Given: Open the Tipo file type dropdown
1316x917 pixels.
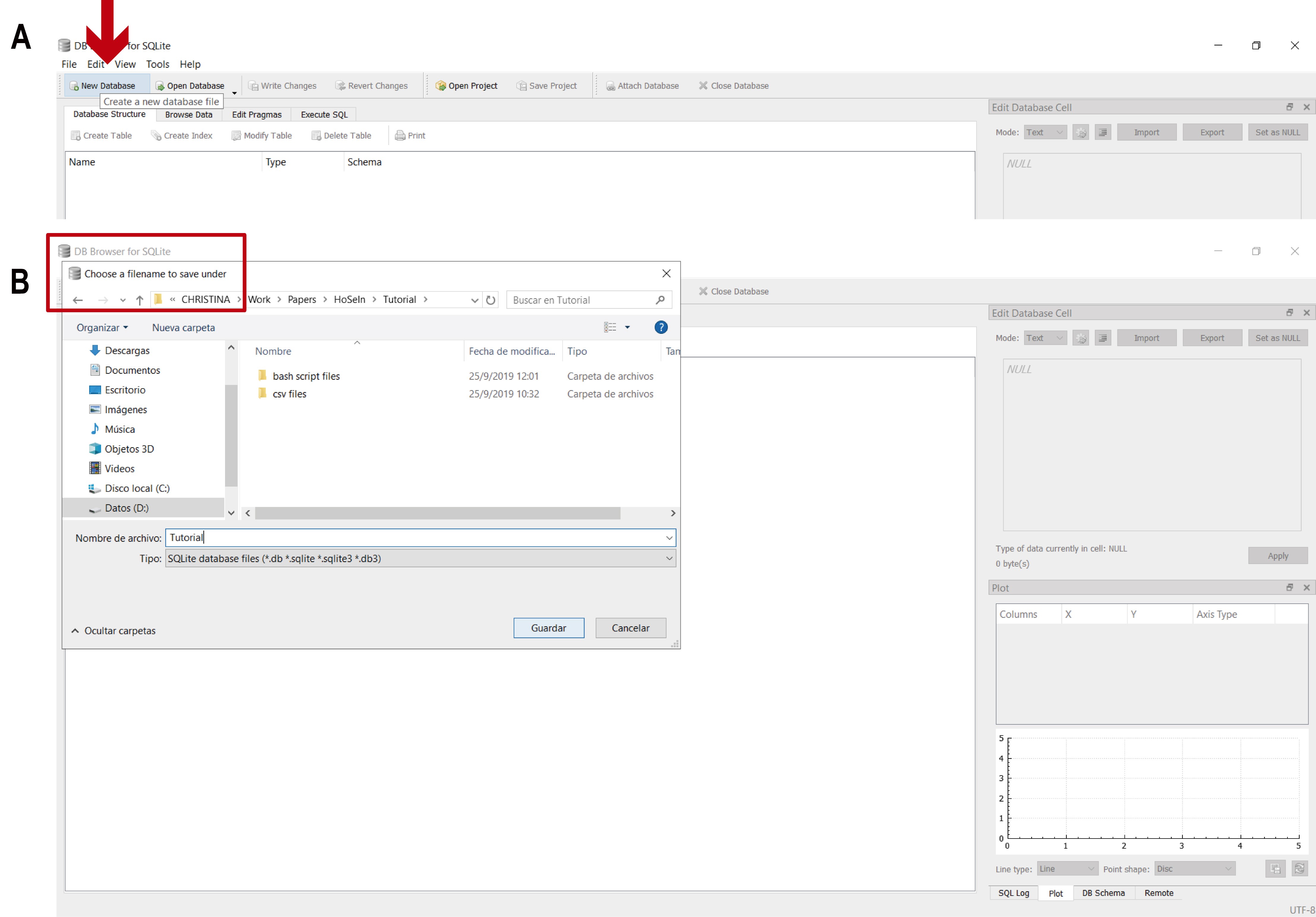Looking at the screenshot, I should coord(421,559).
